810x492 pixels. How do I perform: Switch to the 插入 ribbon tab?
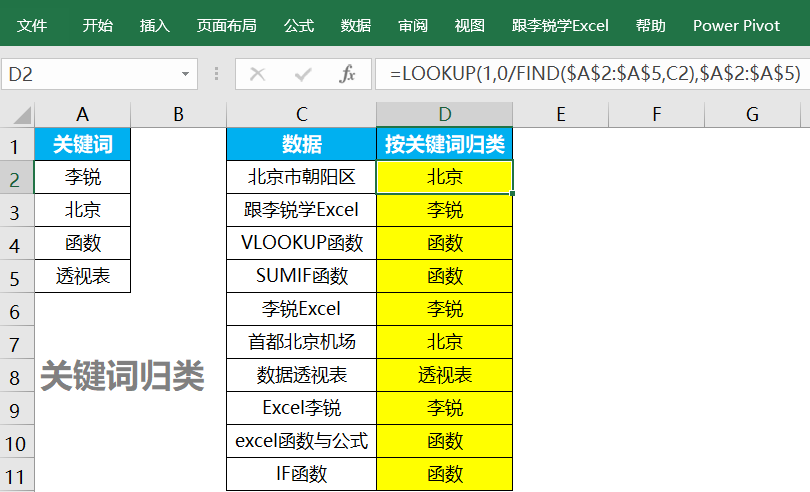pos(155,25)
